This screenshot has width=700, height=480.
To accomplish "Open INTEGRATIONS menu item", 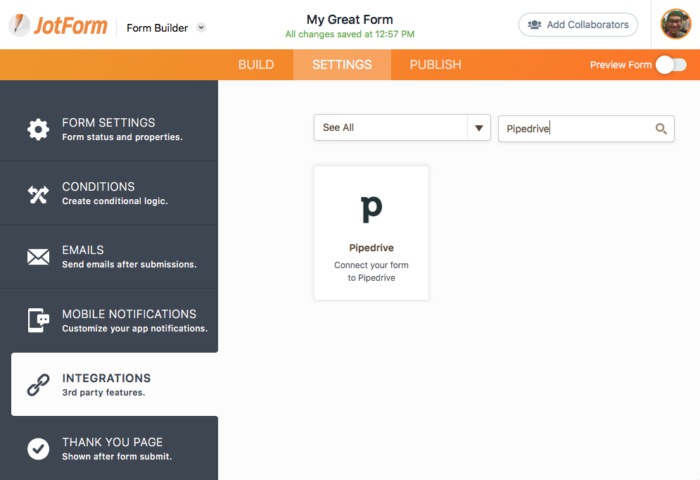I will pyautogui.click(x=114, y=384).
